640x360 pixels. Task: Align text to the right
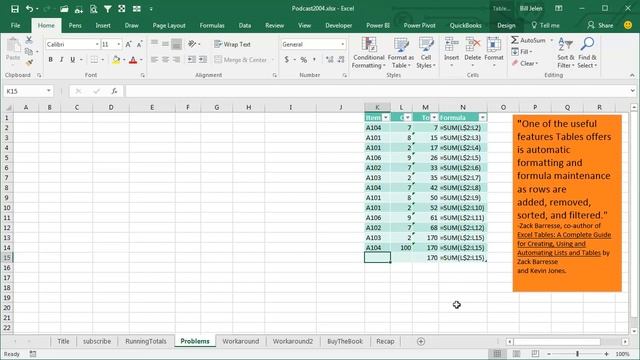click(x=176, y=60)
